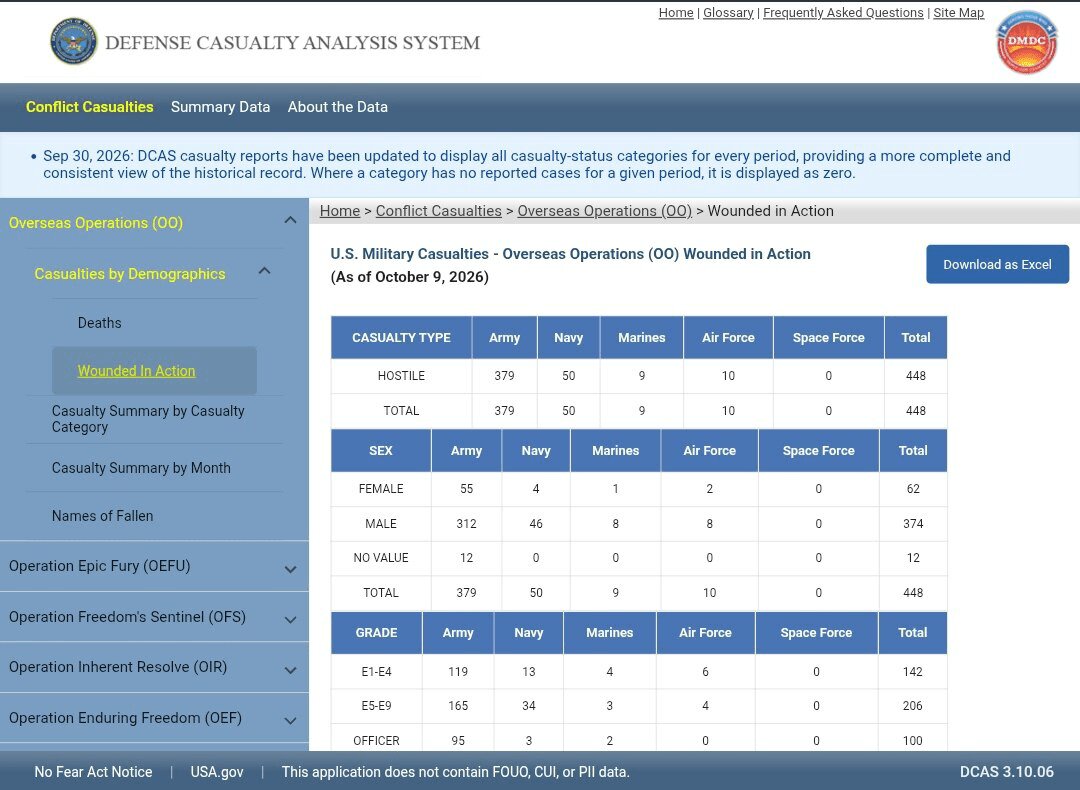Screen dimensions: 1080x790
Task: Open the About the Data tab
Action: 338,107
